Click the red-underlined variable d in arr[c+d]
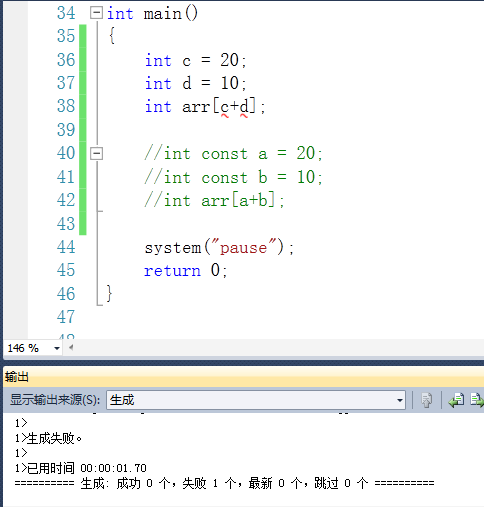The width and height of the screenshot is (484, 507). 244,107
